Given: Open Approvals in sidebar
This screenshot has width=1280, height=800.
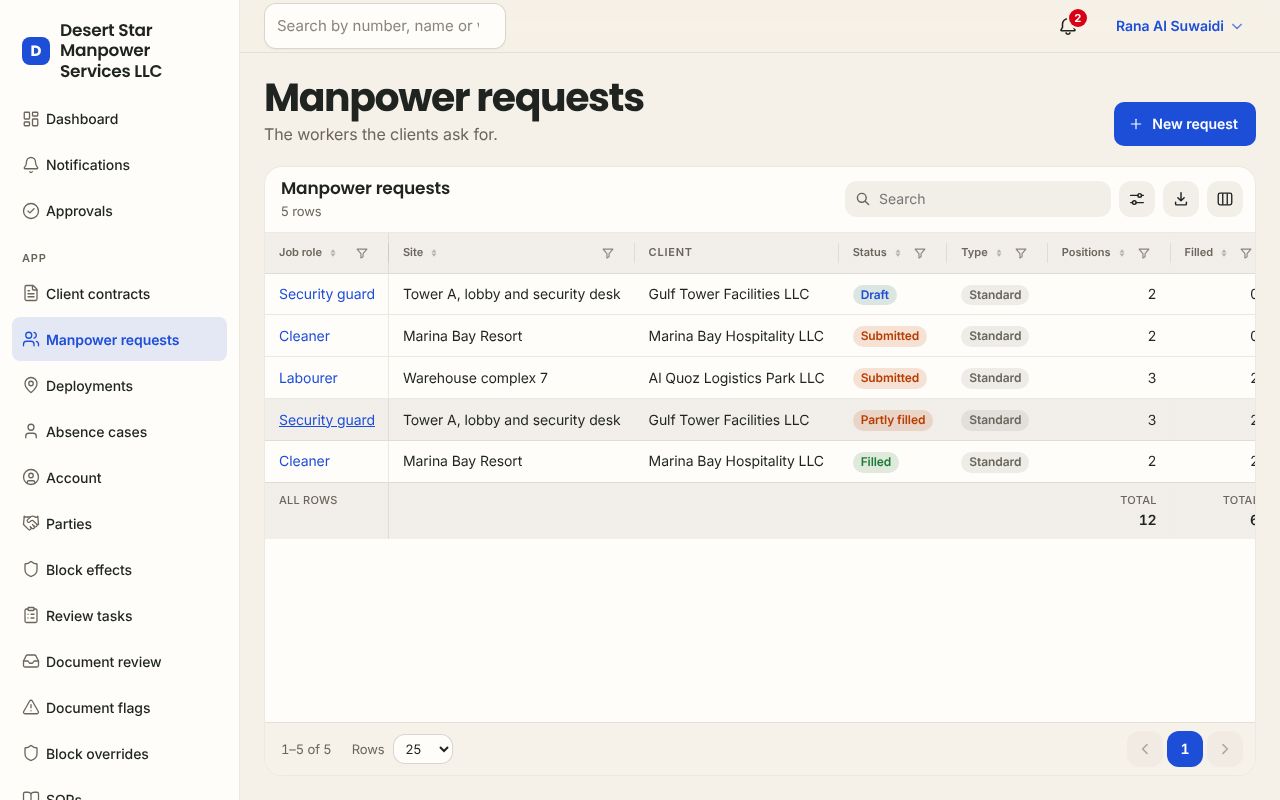Looking at the screenshot, I should coord(119,211).
